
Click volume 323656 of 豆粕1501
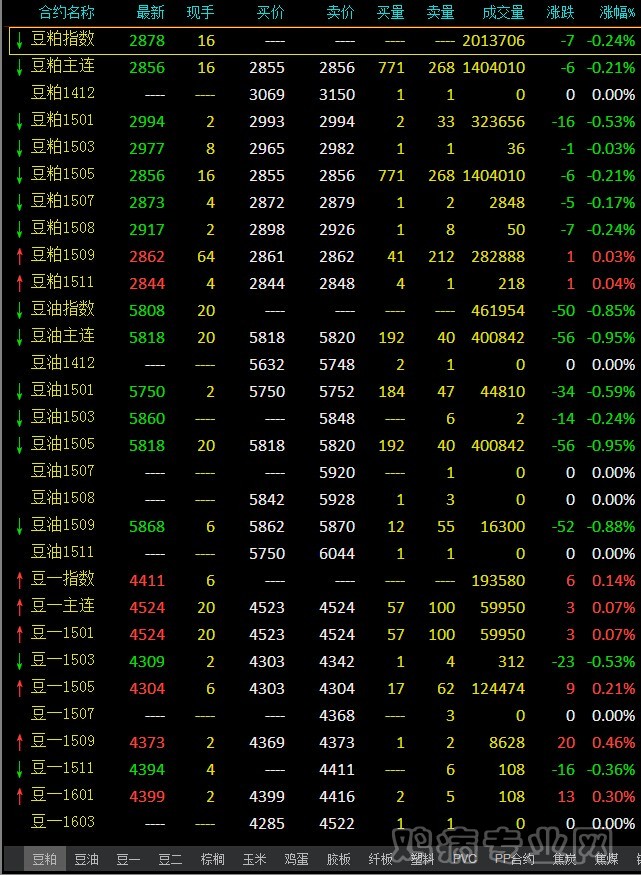pyautogui.click(x=498, y=122)
